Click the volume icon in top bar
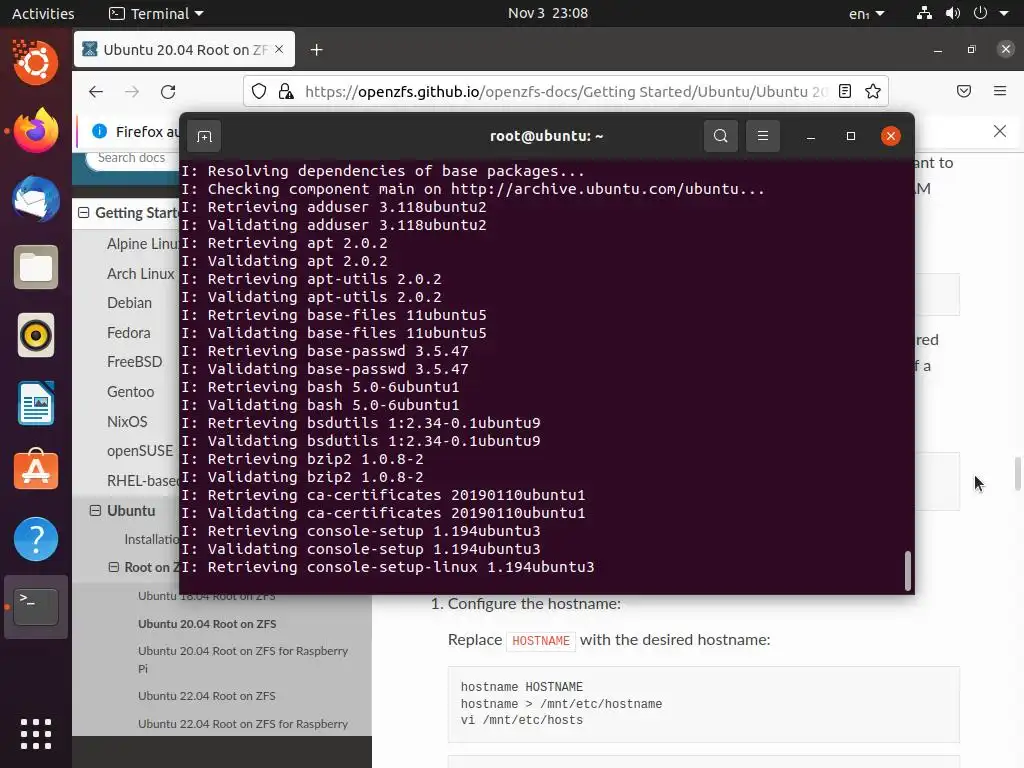1024x768 pixels. (953, 13)
